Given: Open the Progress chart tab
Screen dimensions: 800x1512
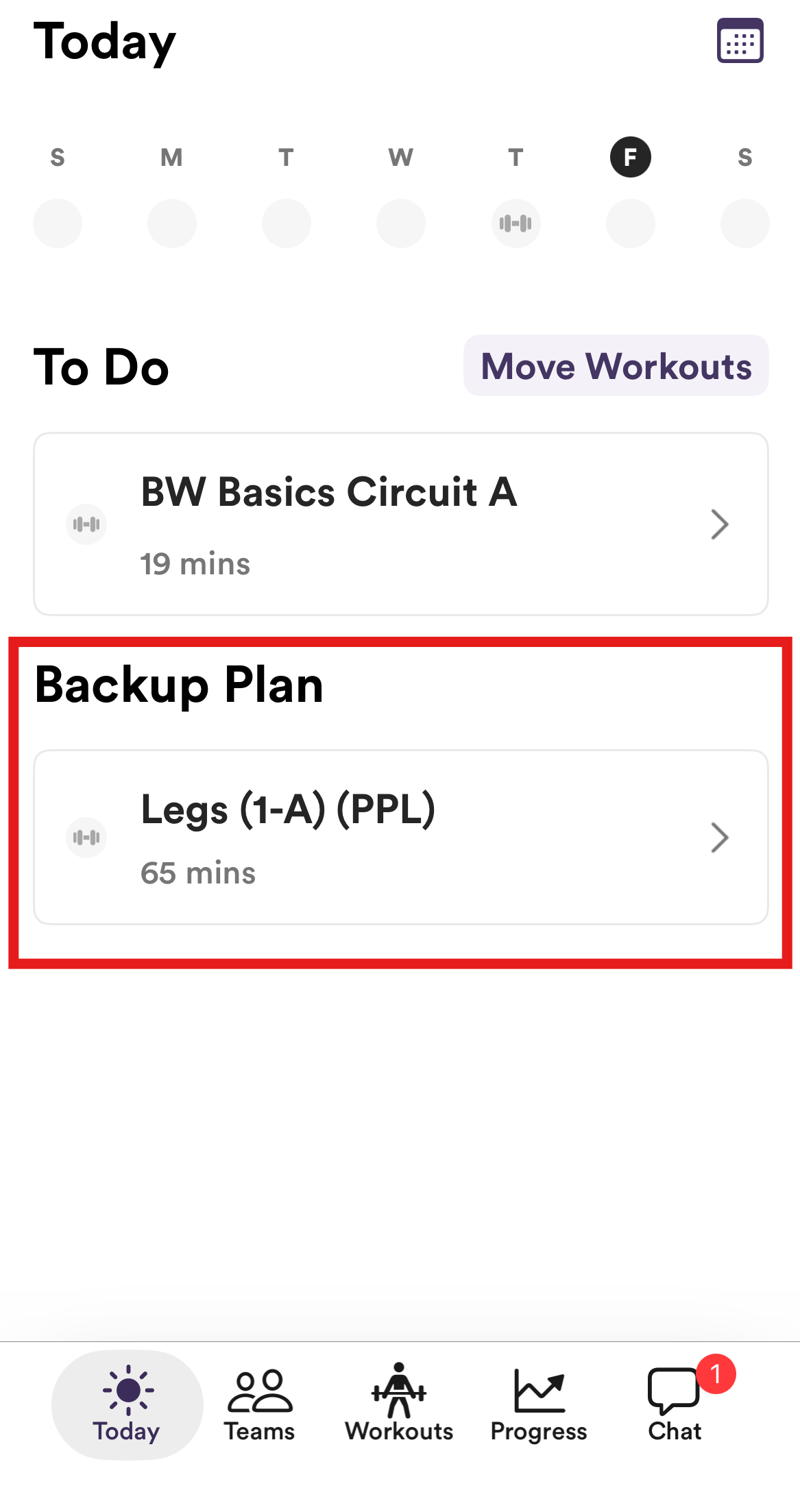Looking at the screenshot, I should (539, 1404).
